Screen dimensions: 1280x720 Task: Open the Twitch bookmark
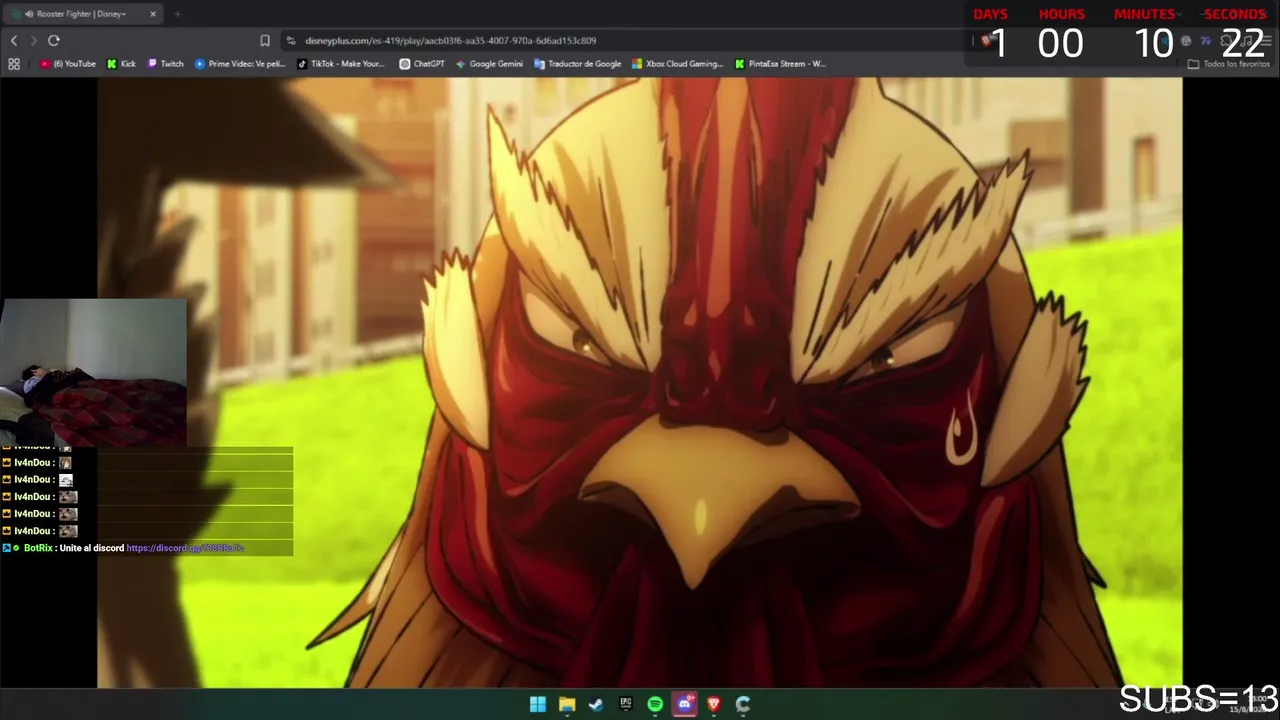(166, 64)
